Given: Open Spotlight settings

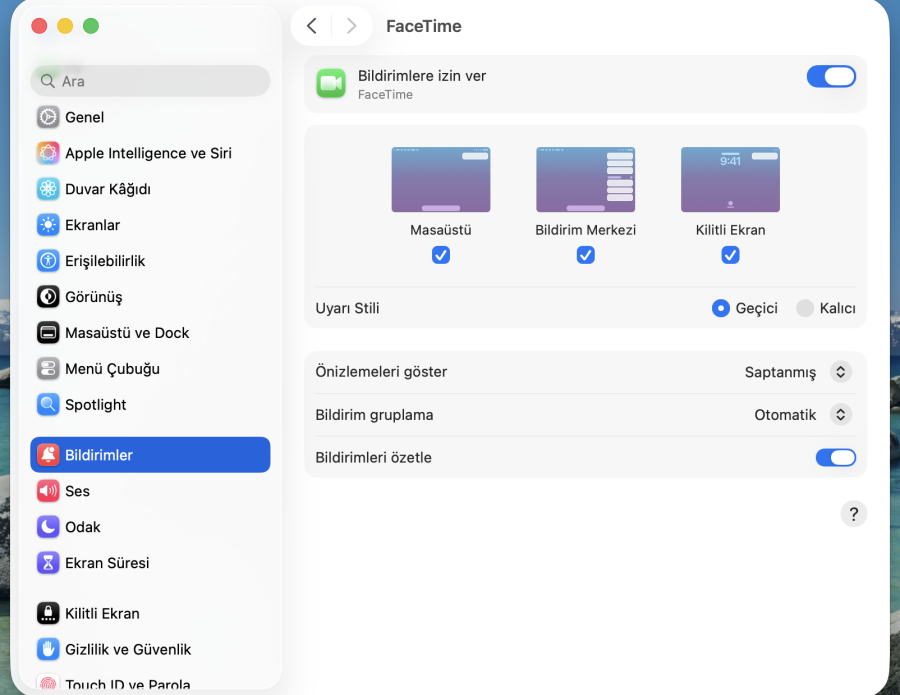Looking at the screenshot, I should pos(93,405).
